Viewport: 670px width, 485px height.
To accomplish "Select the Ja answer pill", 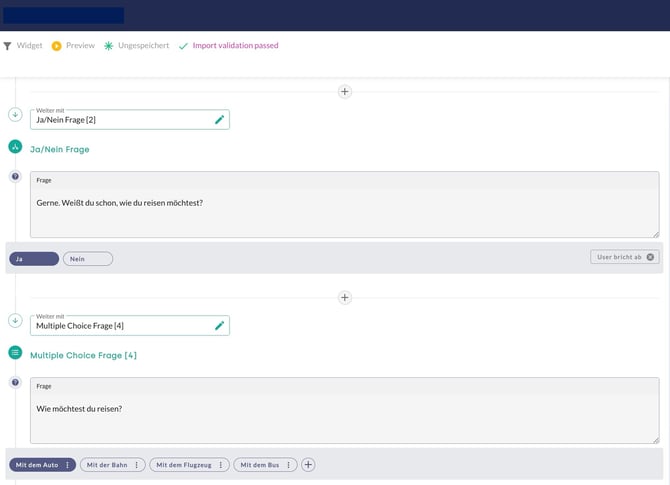I will click(34, 258).
